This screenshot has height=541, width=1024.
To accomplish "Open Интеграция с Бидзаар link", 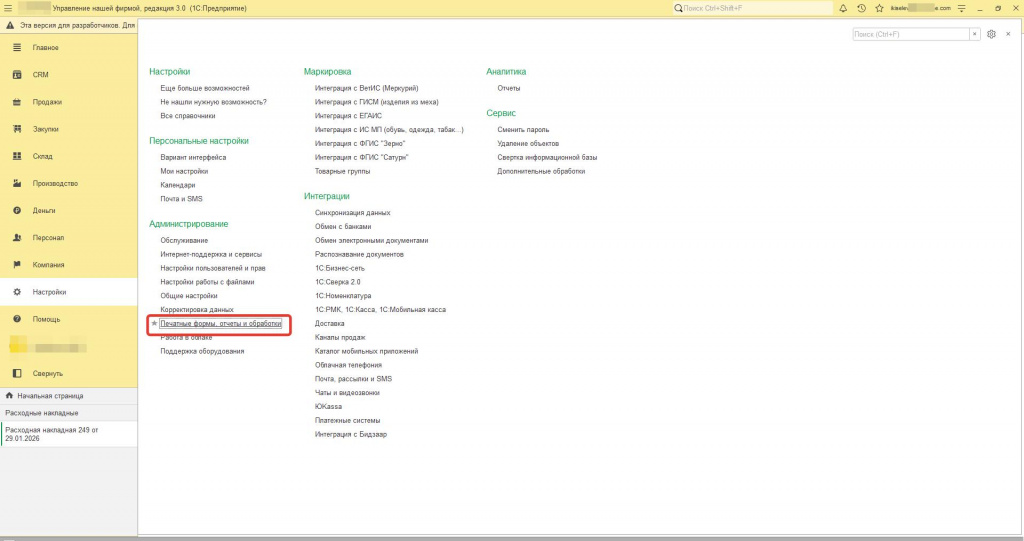I will tap(351, 434).
